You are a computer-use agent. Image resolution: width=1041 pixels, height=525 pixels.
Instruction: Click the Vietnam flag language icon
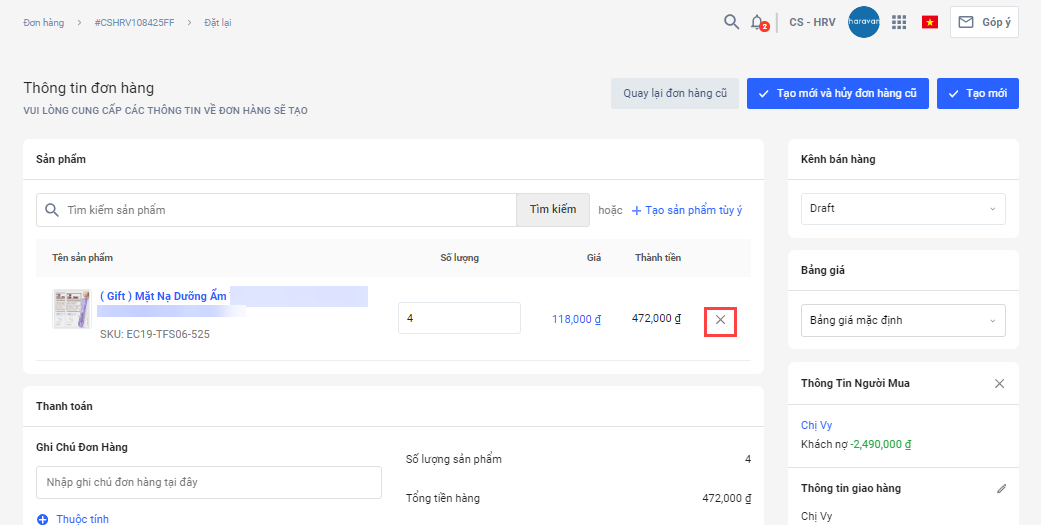click(930, 22)
